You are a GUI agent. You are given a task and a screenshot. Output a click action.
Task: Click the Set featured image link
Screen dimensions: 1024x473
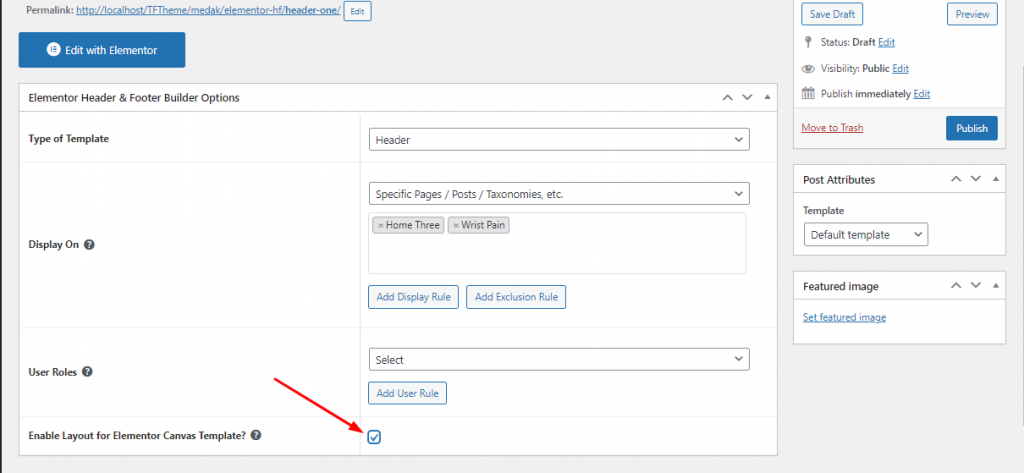pos(844,318)
